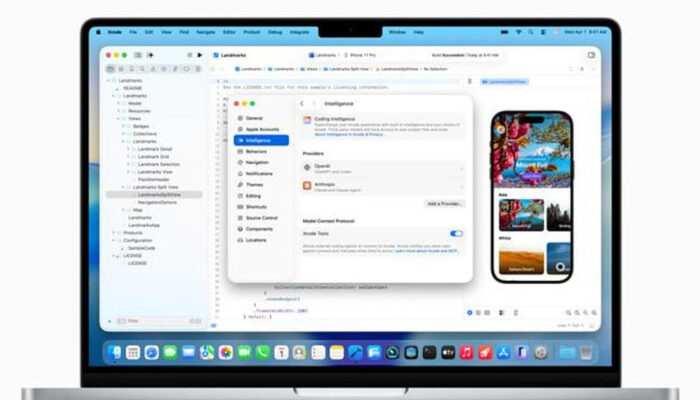Open Apple TV from the Dock
700x400 pixels.
click(x=448, y=352)
